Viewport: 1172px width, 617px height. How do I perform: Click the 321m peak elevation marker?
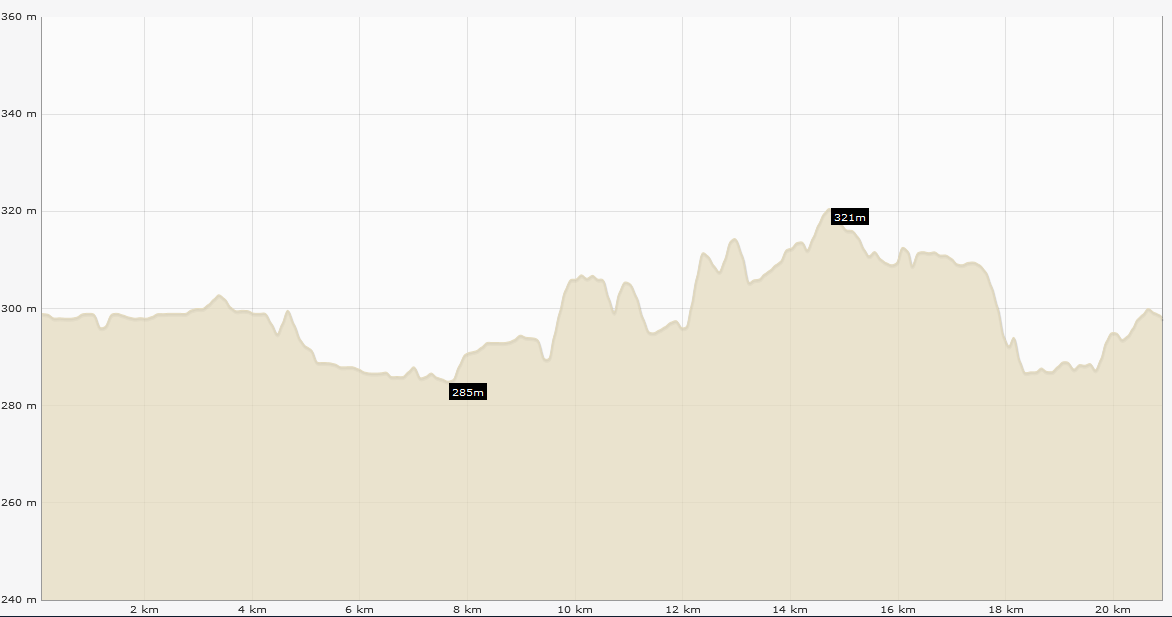click(x=849, y=217)
